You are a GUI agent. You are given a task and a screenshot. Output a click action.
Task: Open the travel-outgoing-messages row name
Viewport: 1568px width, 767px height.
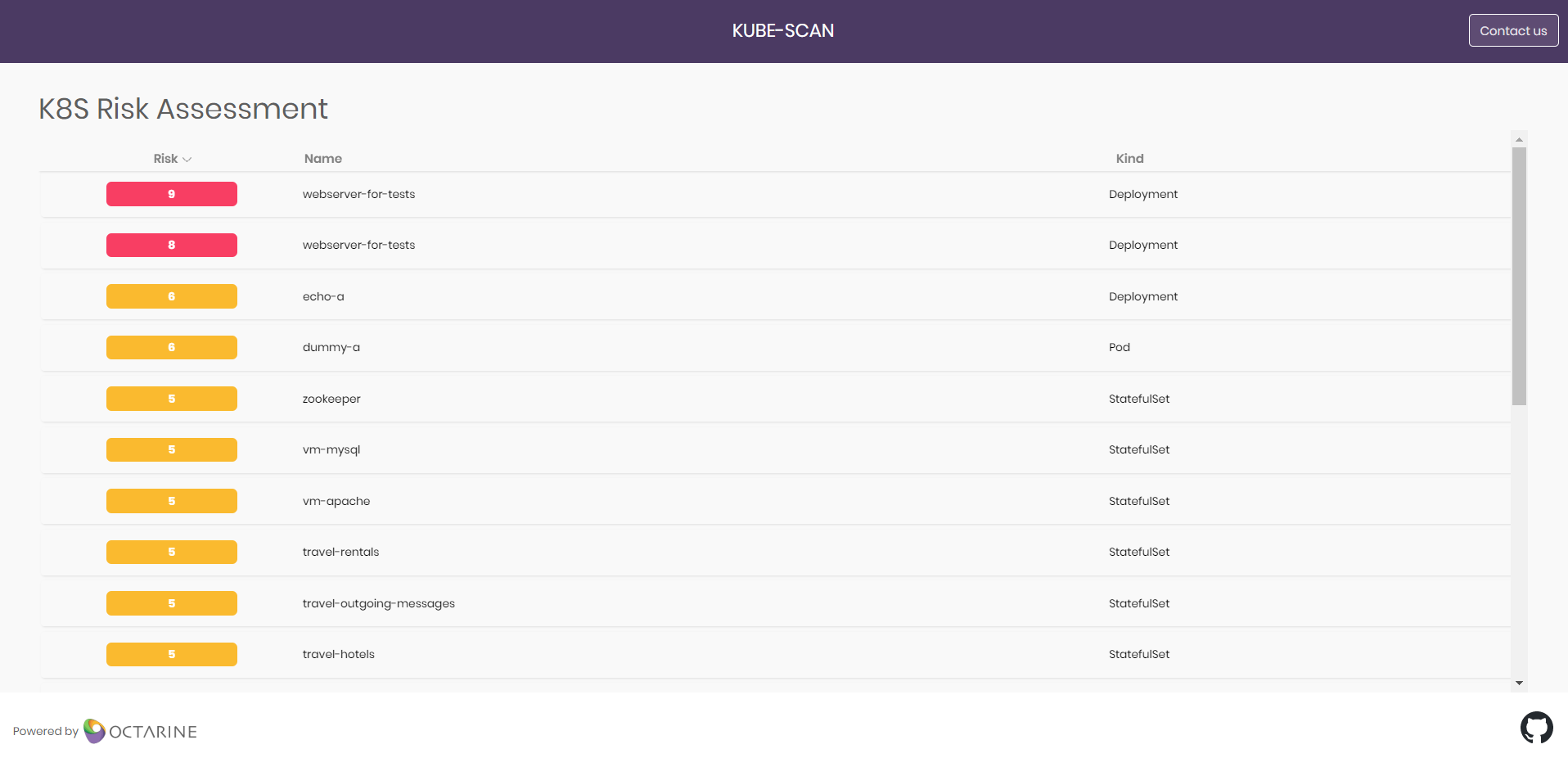point(379,603)
